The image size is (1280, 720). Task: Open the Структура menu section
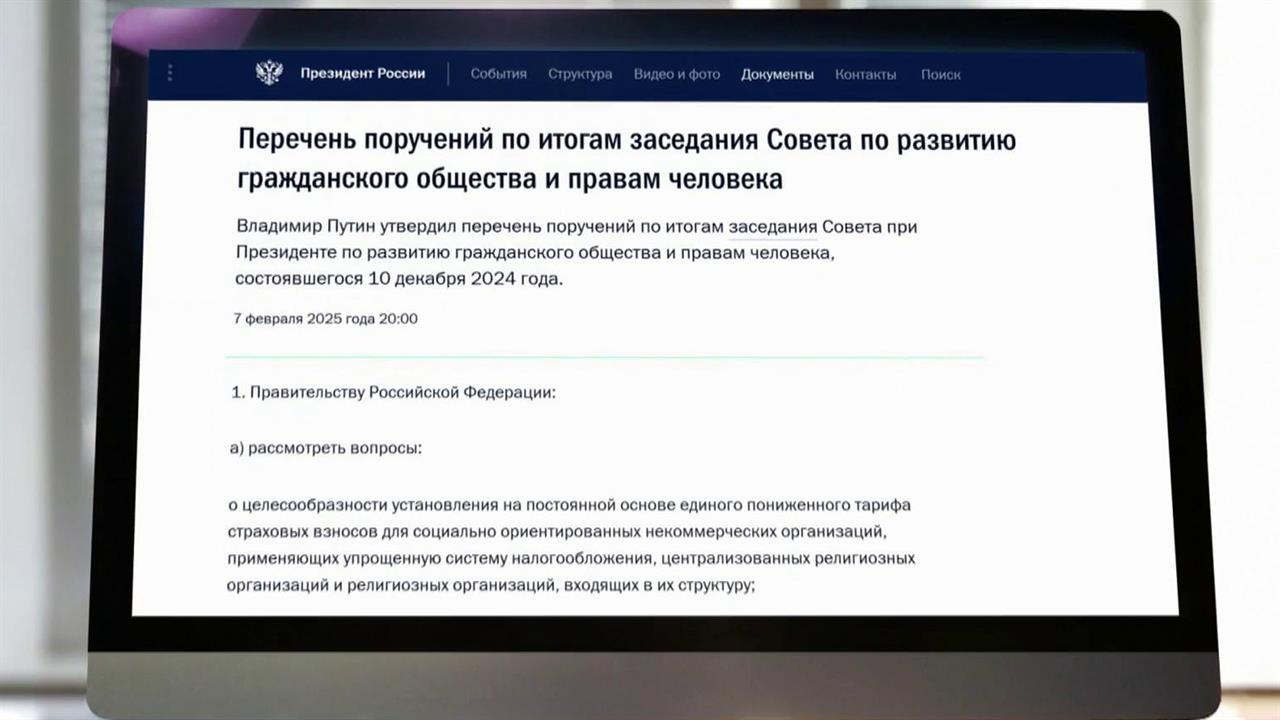tap(580, 74)
